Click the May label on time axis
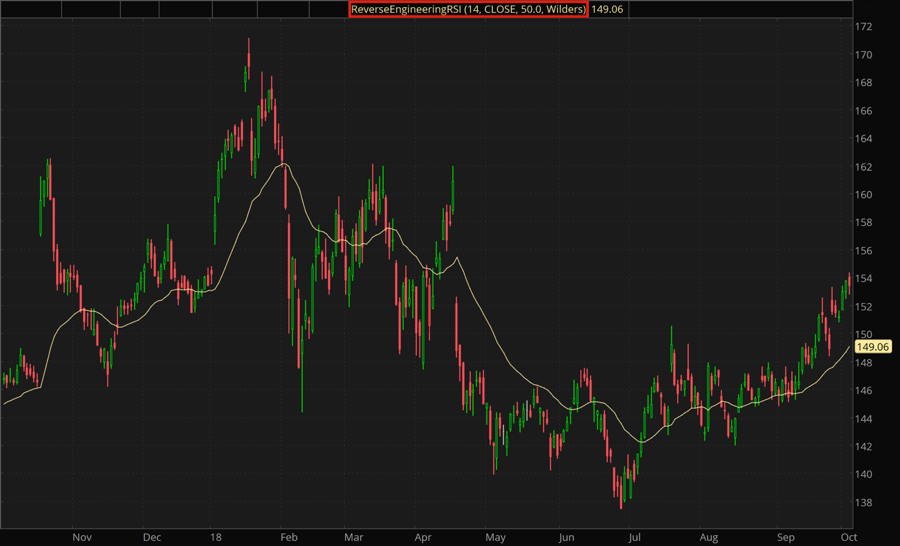This screenshot has height=546, width=900. pyautogui.click(x=496, y=536)
